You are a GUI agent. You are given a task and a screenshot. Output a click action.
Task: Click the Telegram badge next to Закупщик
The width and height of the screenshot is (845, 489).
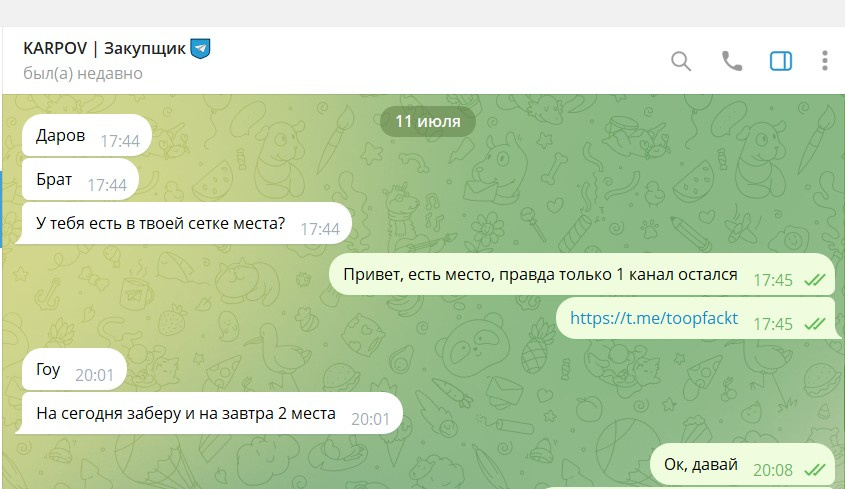coord(200,49)
